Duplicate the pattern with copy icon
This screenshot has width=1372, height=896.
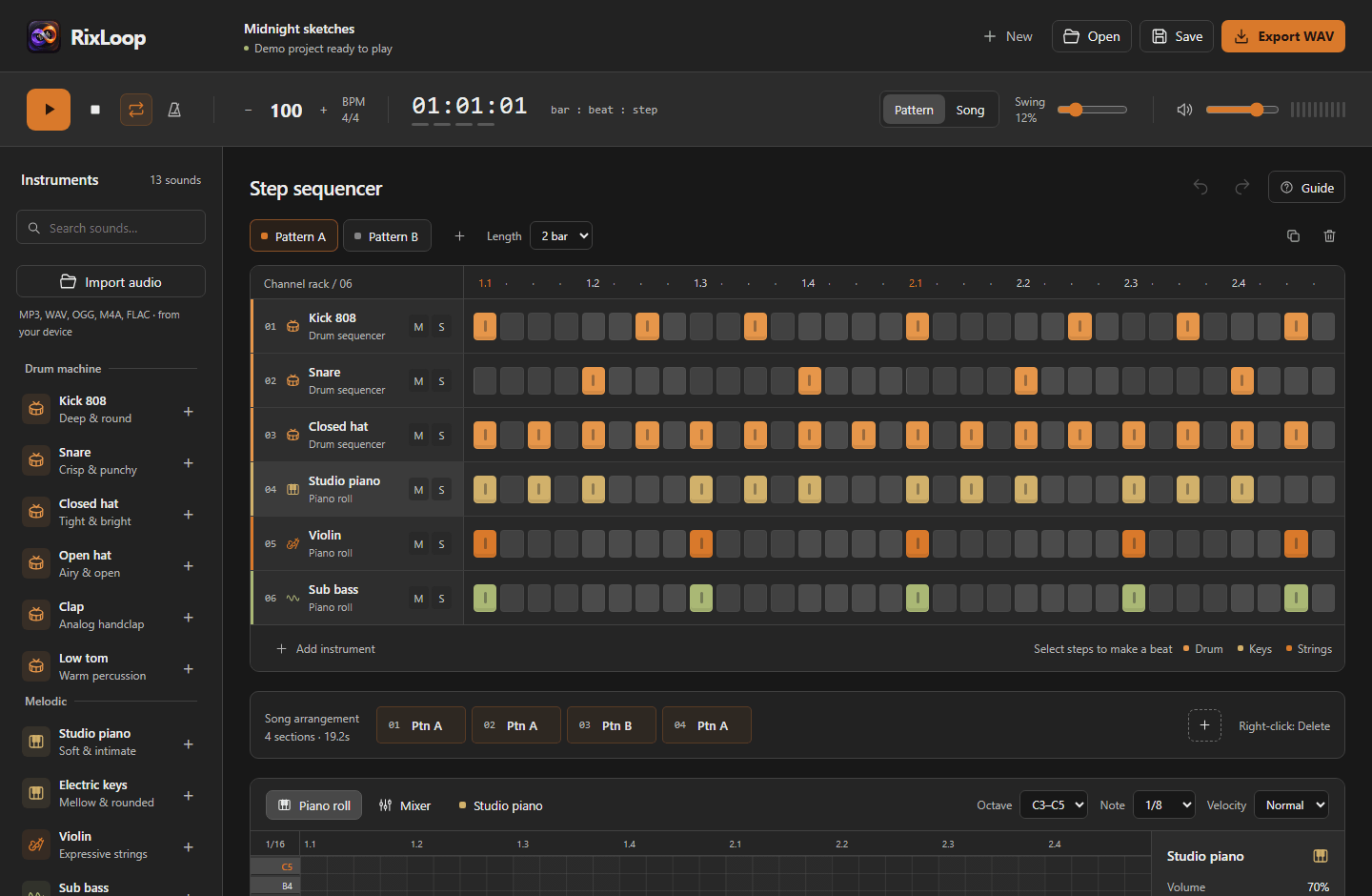coord(1293,235)
